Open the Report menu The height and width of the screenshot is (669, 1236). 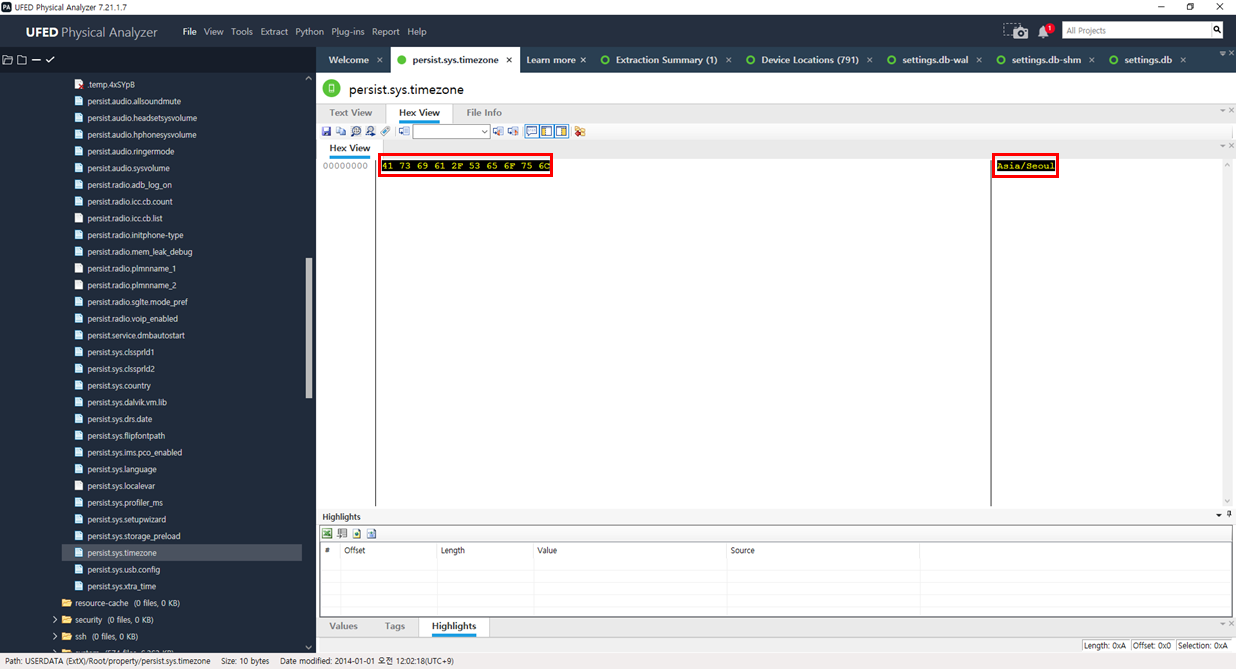[386, 32]
